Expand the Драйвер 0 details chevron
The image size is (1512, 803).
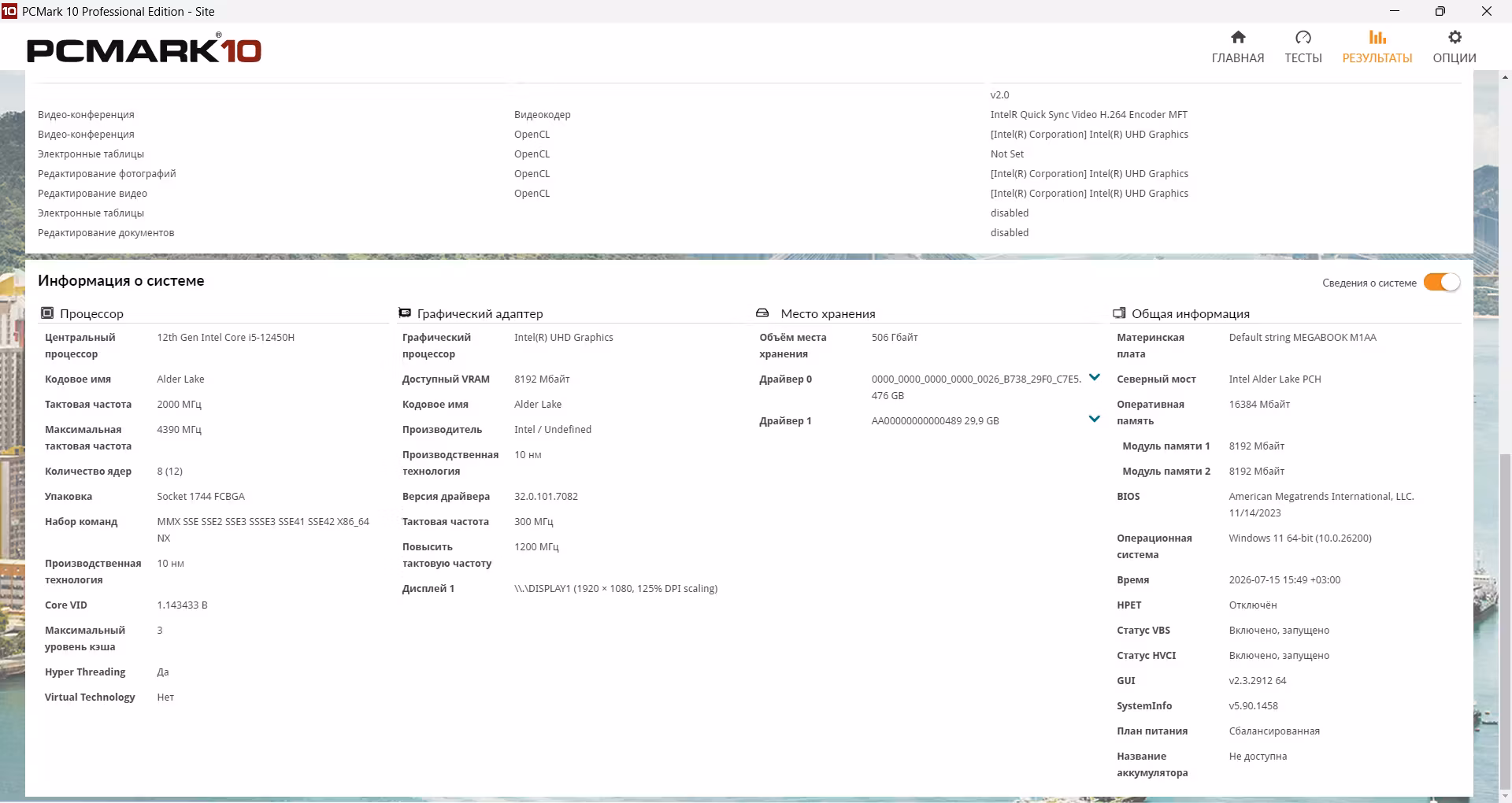(1094, 378)
